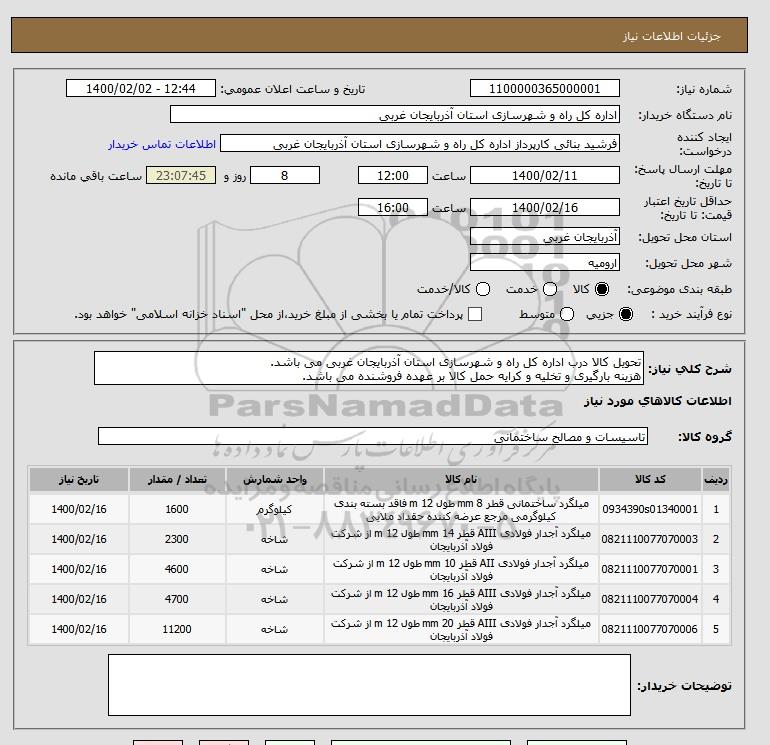
Task: Click quantity 4700 in row 4
Action: [177, 599]
